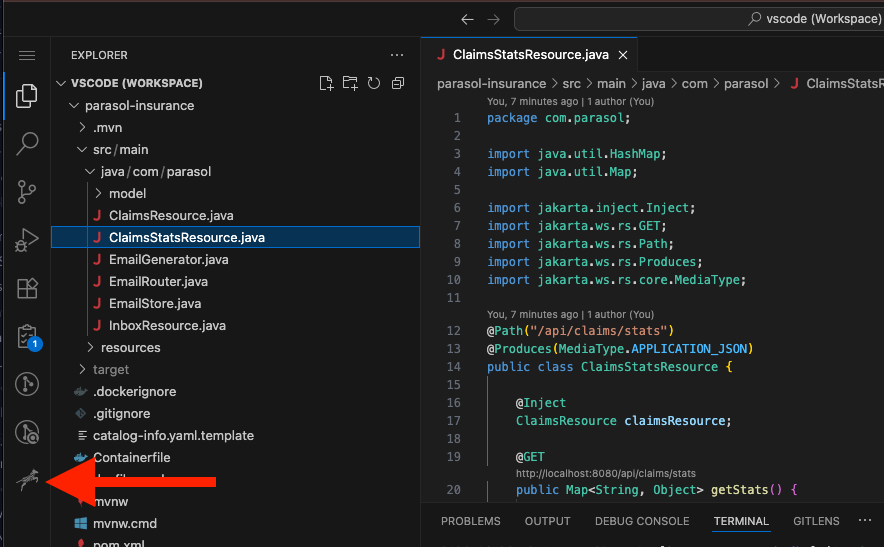Switch to the GITLENS panel tab
The width and height of the screenshot is (884, 547).
pos(816,522)
